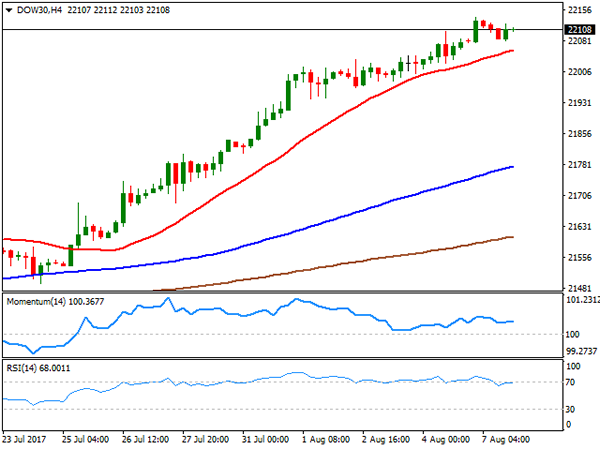Click the tallest green candle near 22156
This screenshot has height=450, width=600.
476,31
